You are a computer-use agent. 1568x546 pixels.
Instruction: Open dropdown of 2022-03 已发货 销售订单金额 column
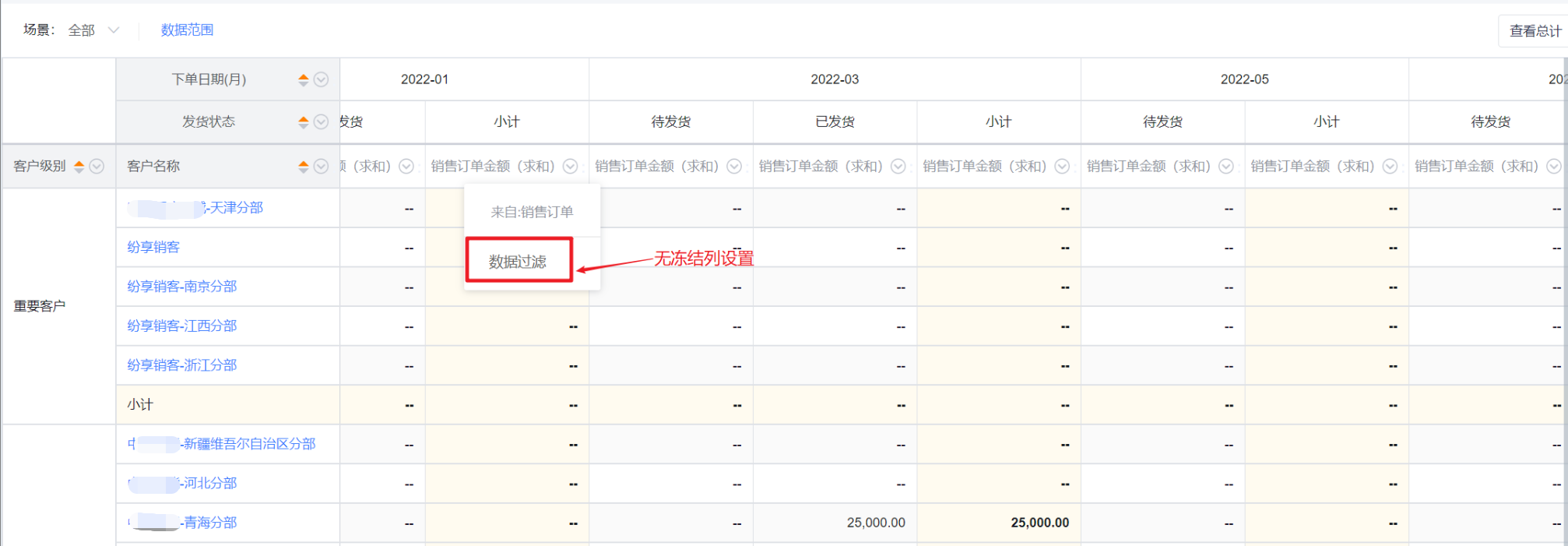[898, 166]
